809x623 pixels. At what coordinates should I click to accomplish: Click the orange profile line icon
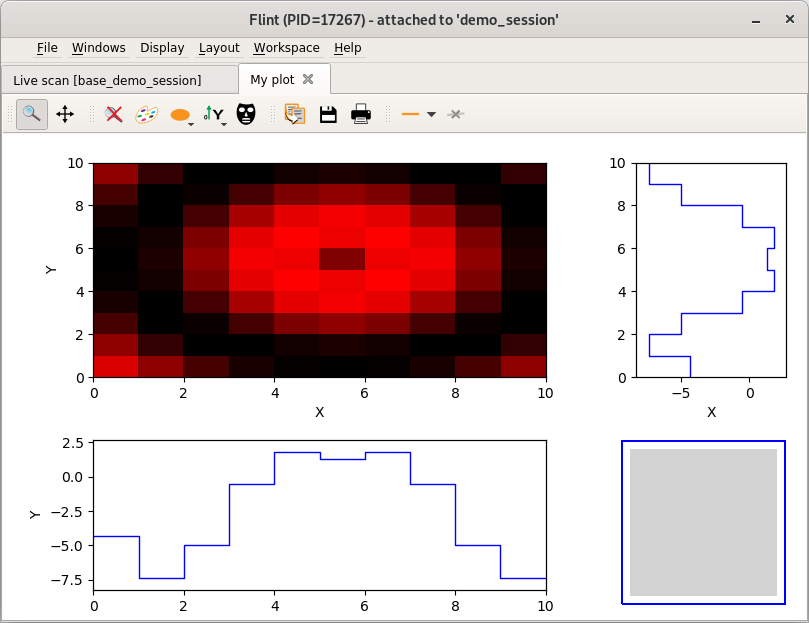(x=410, y=114)
